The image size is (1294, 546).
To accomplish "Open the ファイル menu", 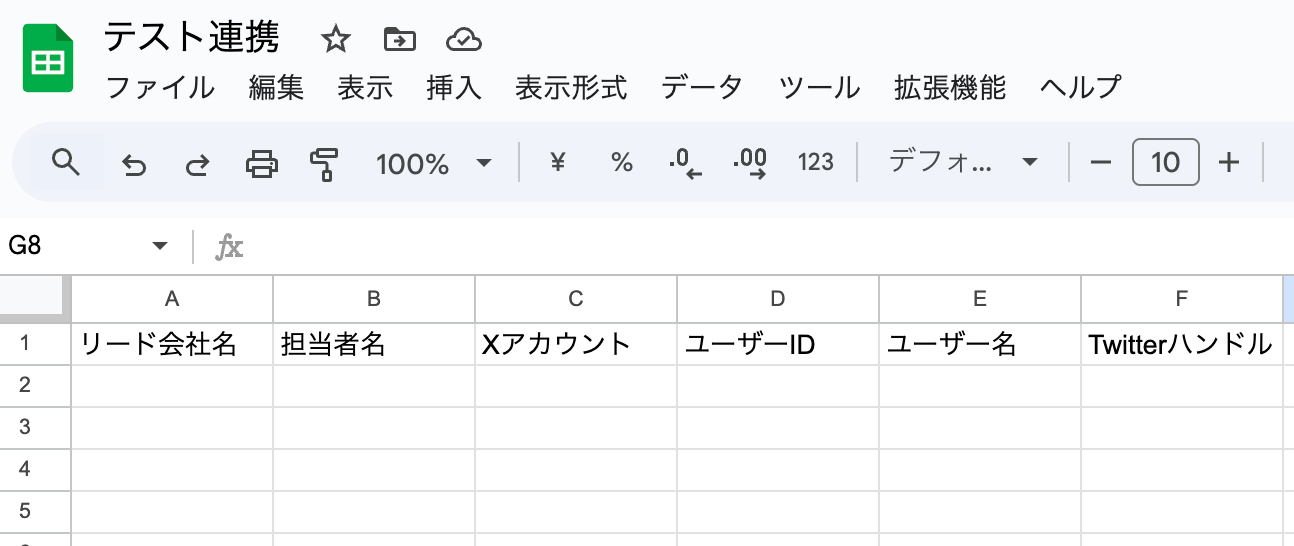I will coord(160,88).
